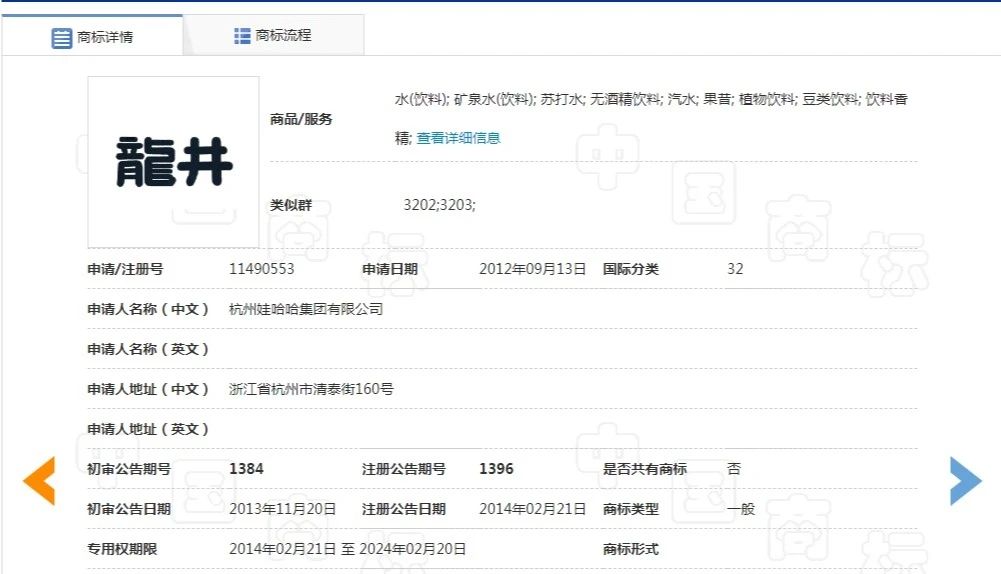Click the blue next arrow
This screenshot has width=1001, height=574.
coord(965,481)
